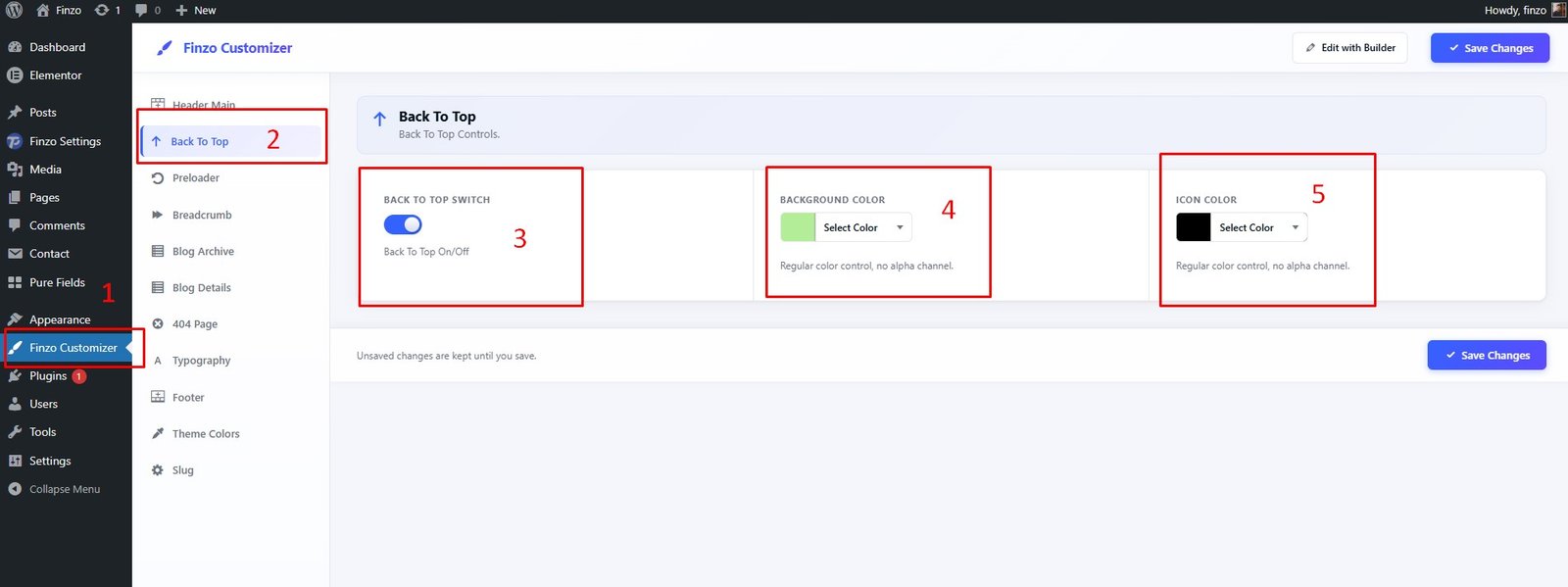Viewport: 1568px width, 587px height.
Task: Click Edit with Builder button
Action: [x=1349, y=48]
